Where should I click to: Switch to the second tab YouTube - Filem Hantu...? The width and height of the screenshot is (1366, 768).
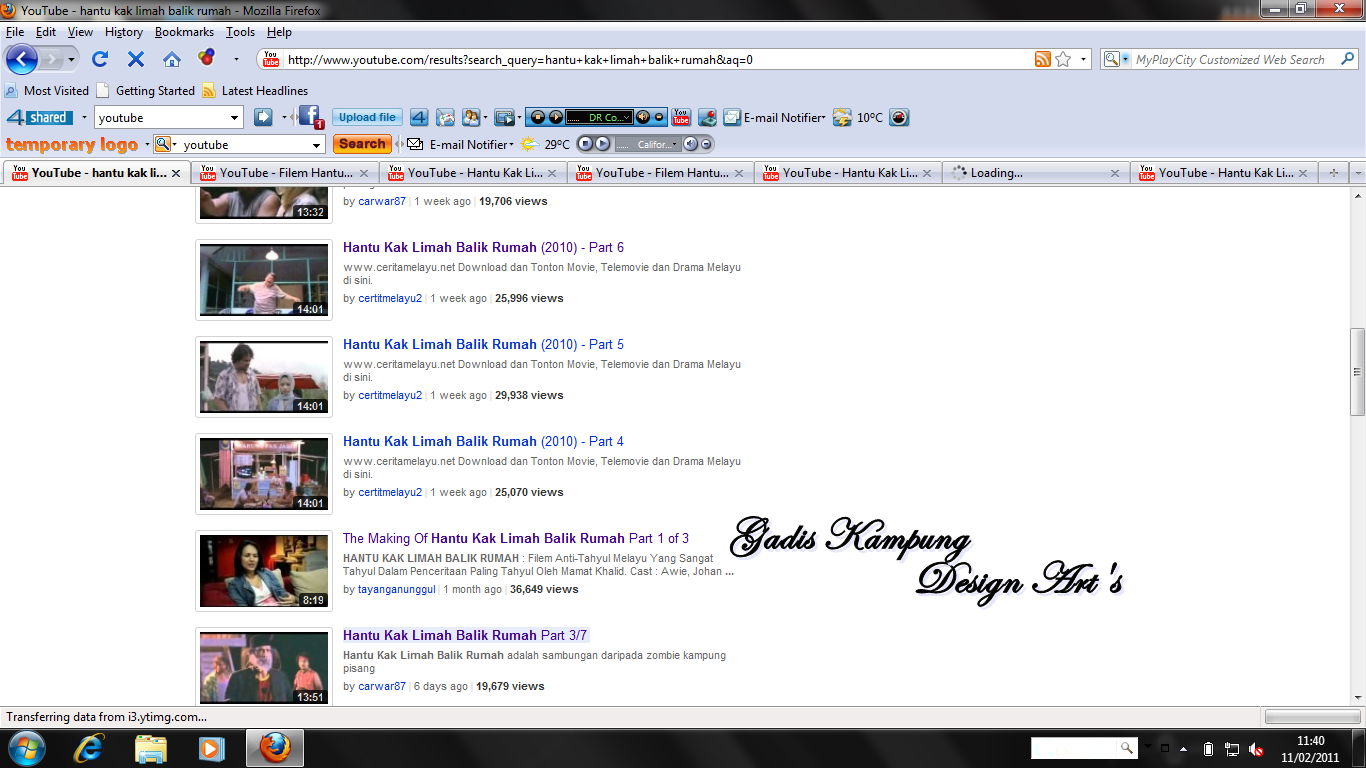pos(283,173)
